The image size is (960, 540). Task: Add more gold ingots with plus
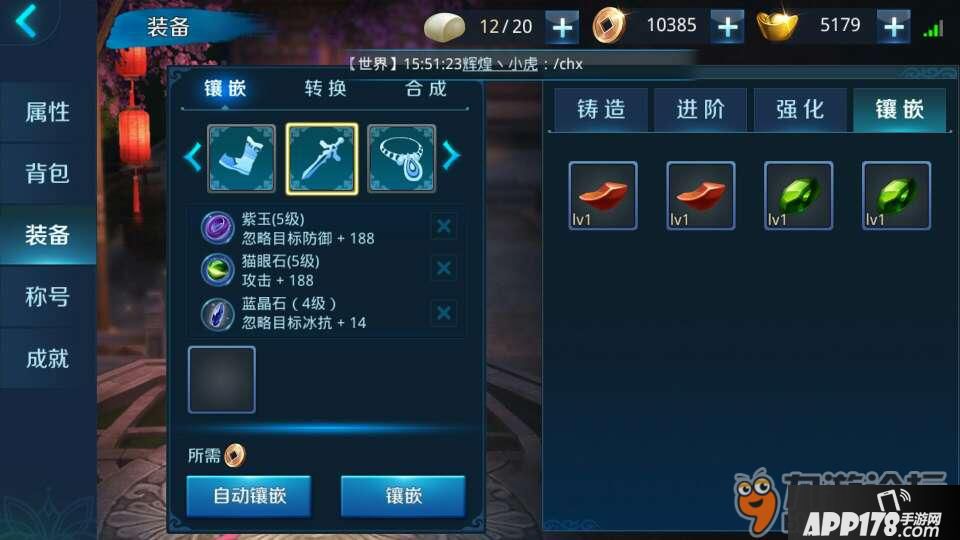click(893, 27)
